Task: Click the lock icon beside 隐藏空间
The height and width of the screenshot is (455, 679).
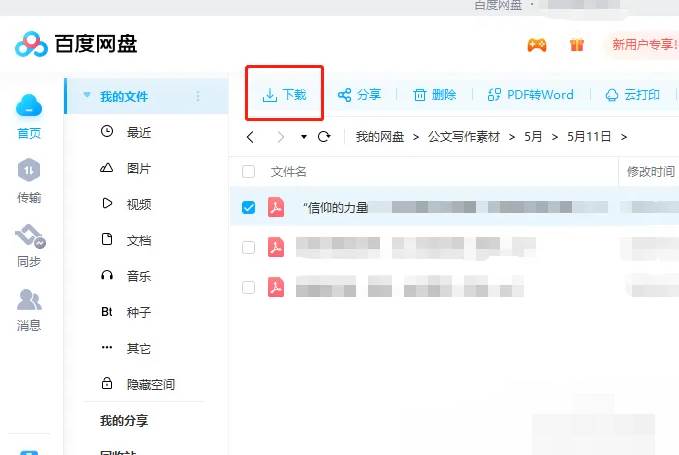Action: click(107, 383)
